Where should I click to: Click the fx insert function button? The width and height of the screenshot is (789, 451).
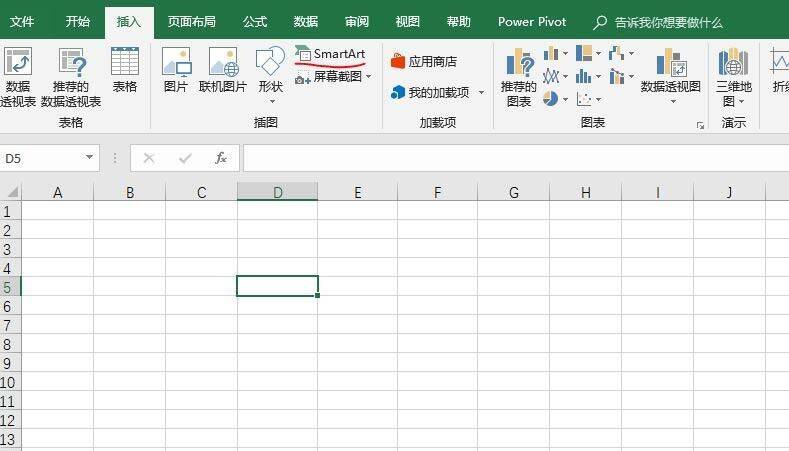coord(221,158)
